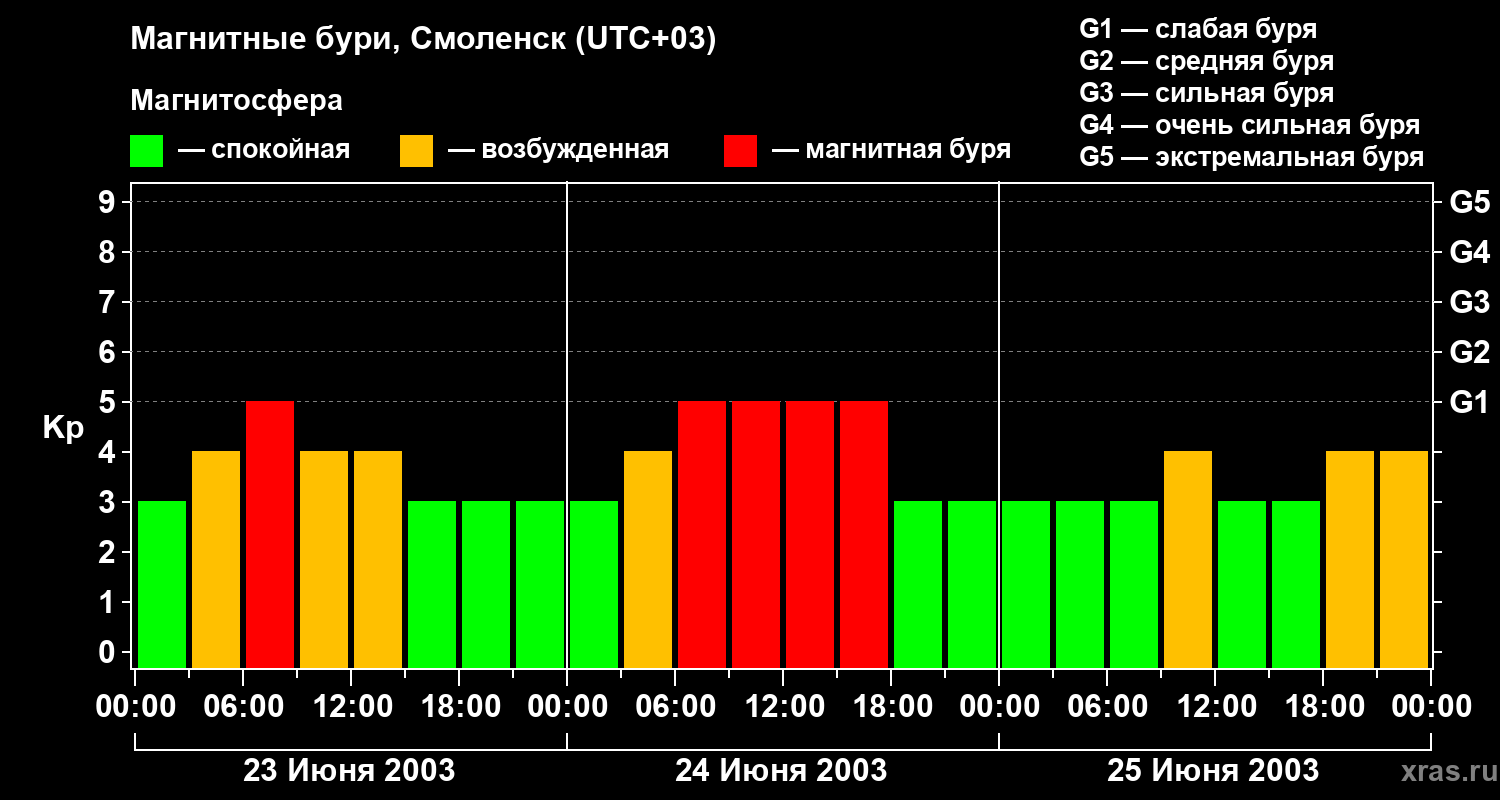1500x800 pixels.
Task: Click the G2 — средняя буря description
Action: tap(1206, 61)
